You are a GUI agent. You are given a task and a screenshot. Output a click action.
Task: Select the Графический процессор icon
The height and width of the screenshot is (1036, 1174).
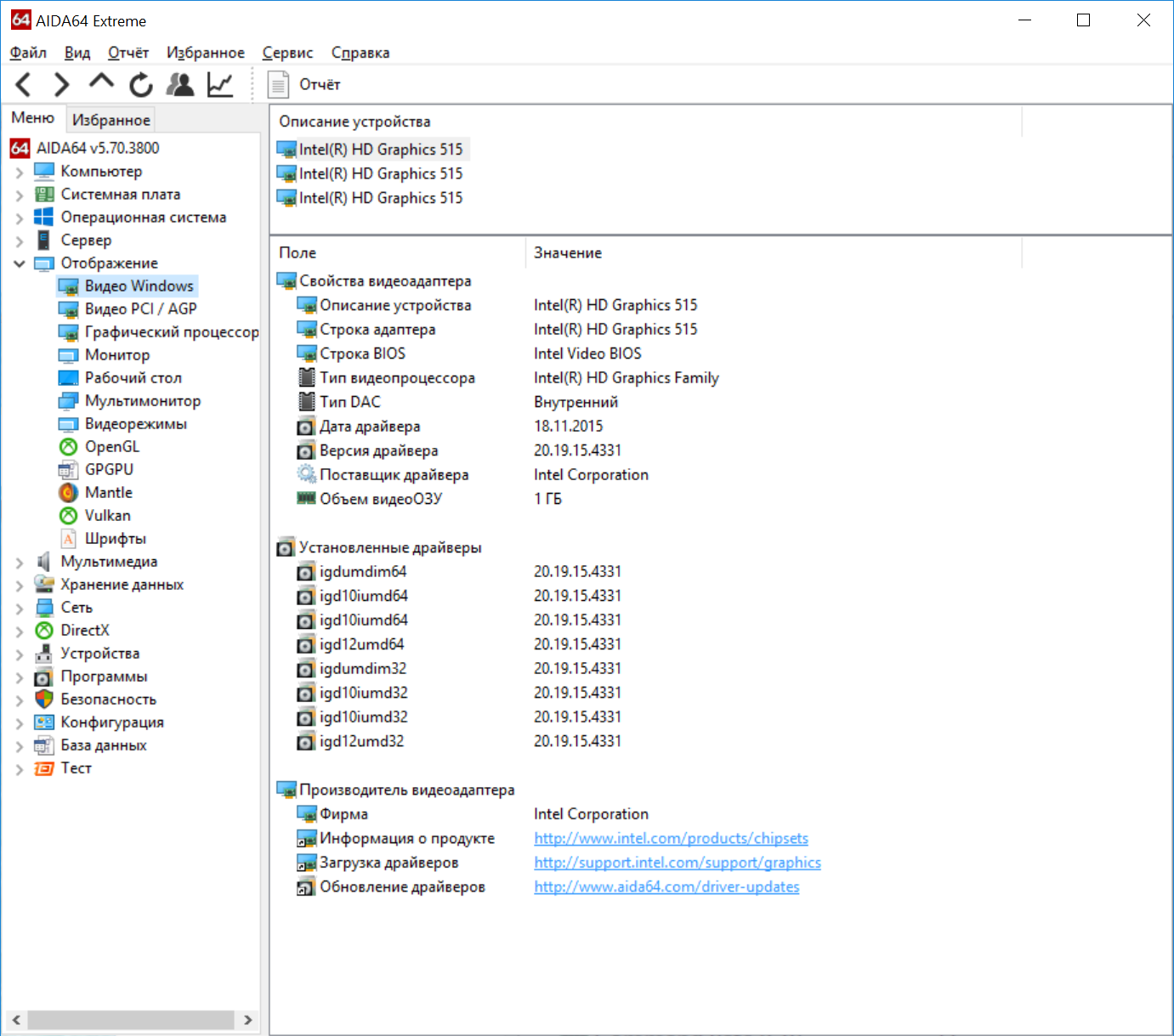[69, 332]
